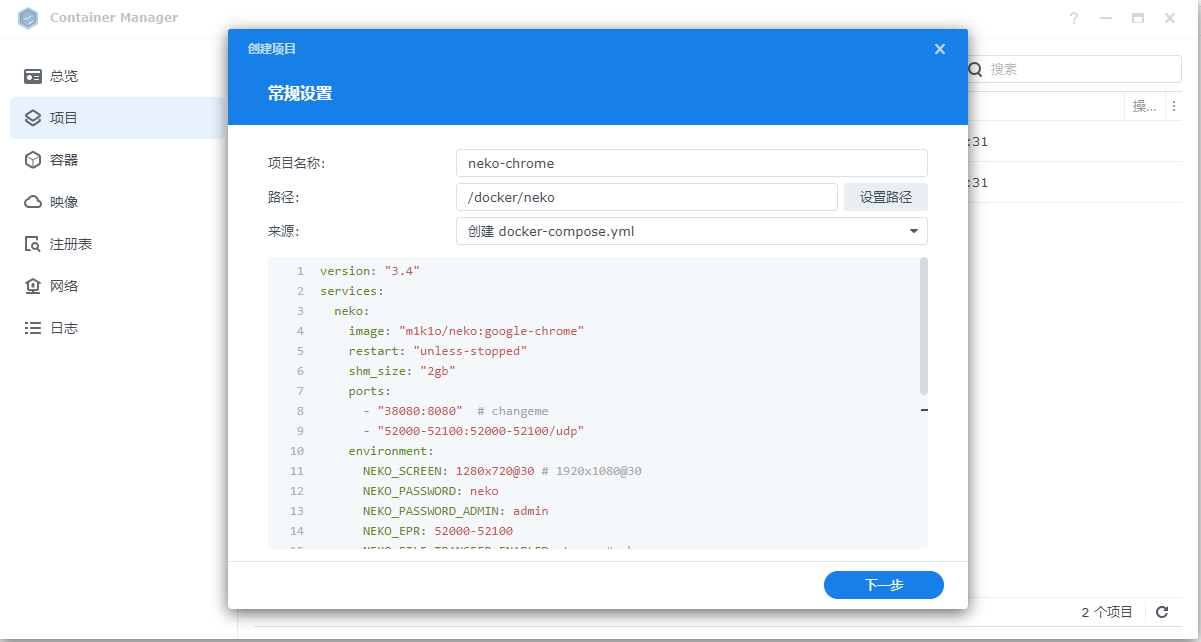
Task: Click the help question mark icon
Action: pos(1074,18)
